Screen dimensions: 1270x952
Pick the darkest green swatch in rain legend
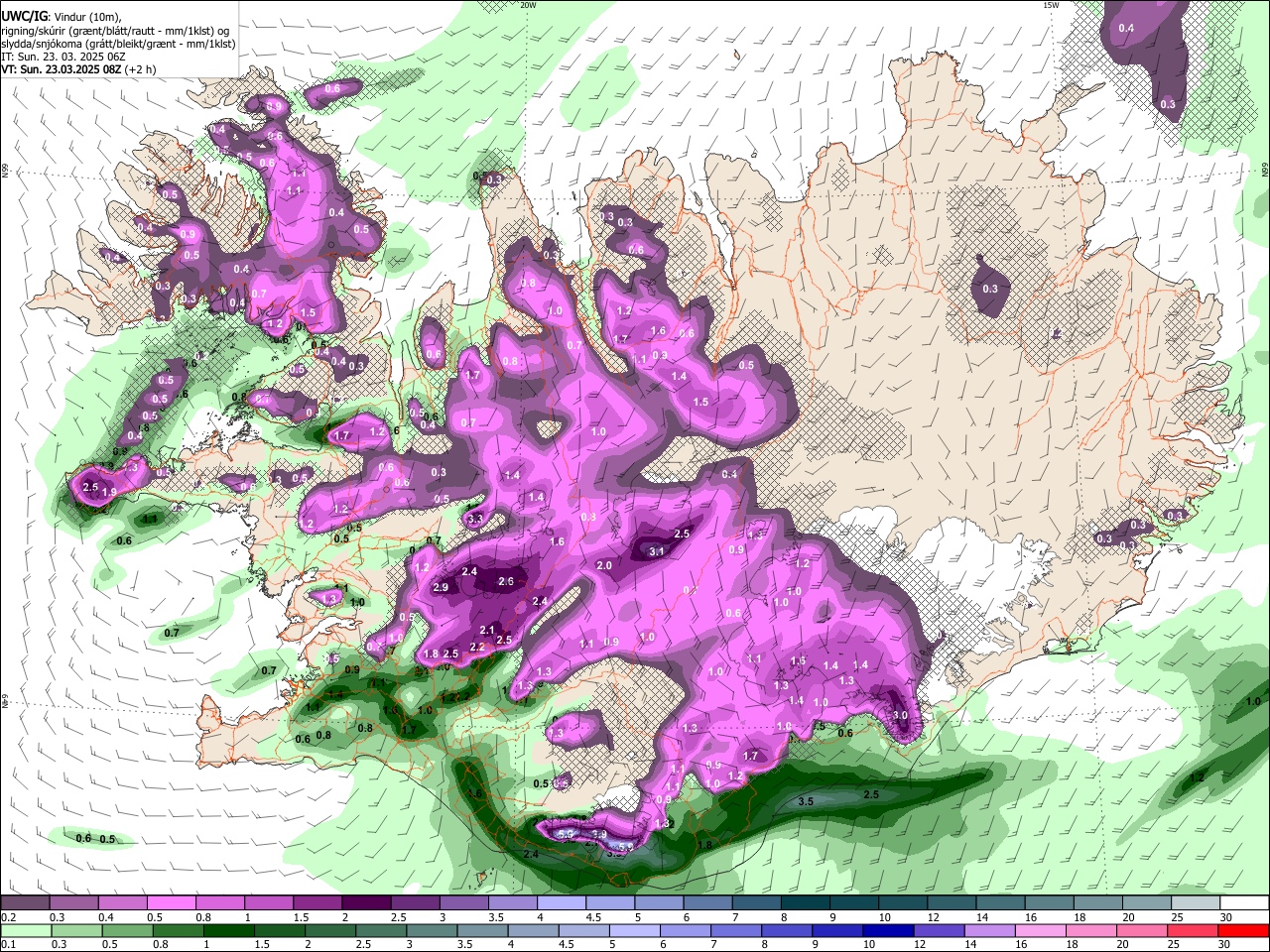[x=228, y=930]
